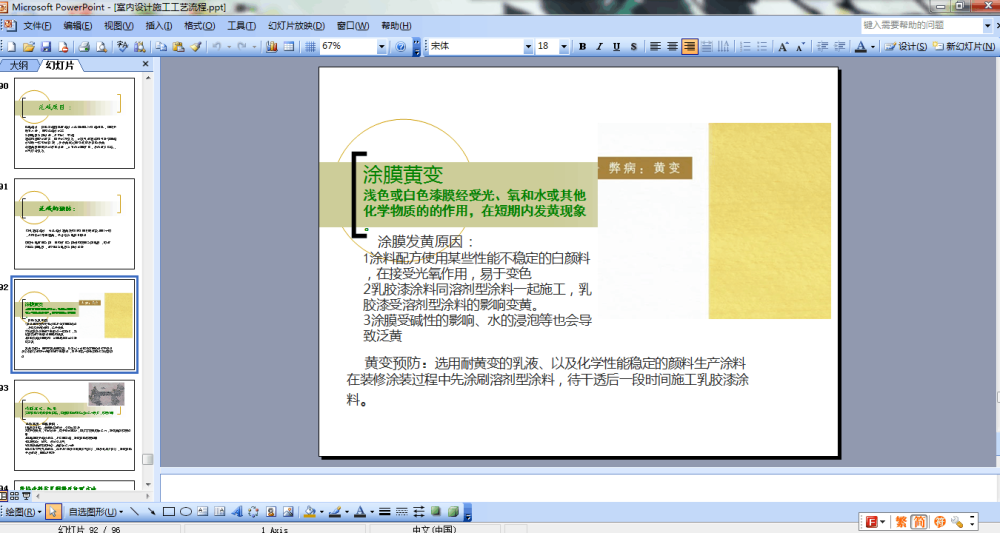Screen dimensions: 1000x533
Task: Open a file with the Open folder icon
Action: 29,47
